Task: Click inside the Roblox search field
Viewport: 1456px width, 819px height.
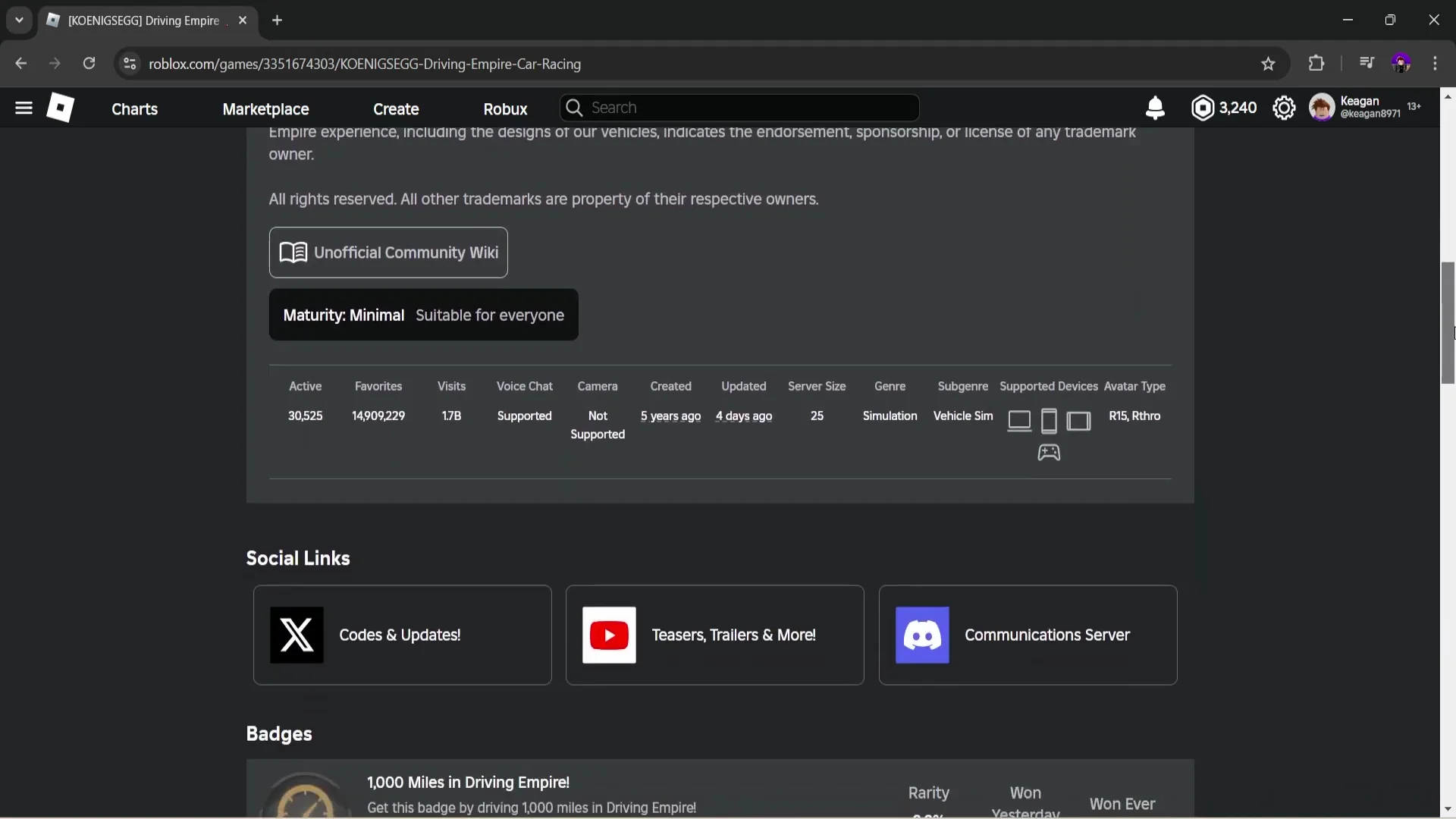Action: click(x=739, y=108)
